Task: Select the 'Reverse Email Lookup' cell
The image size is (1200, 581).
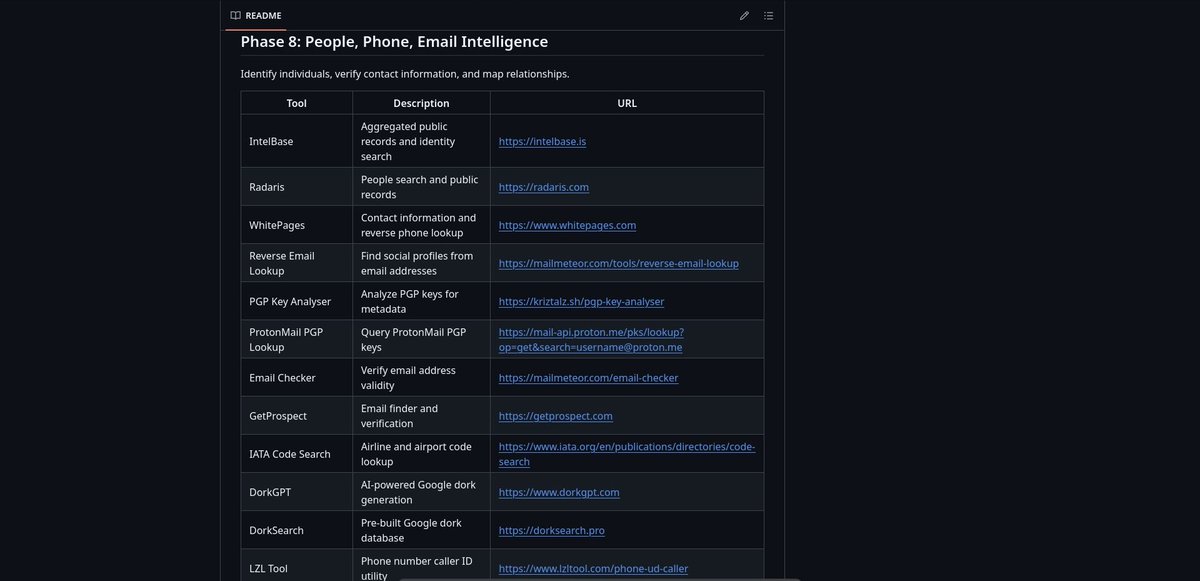Action: tap(297, 263)
